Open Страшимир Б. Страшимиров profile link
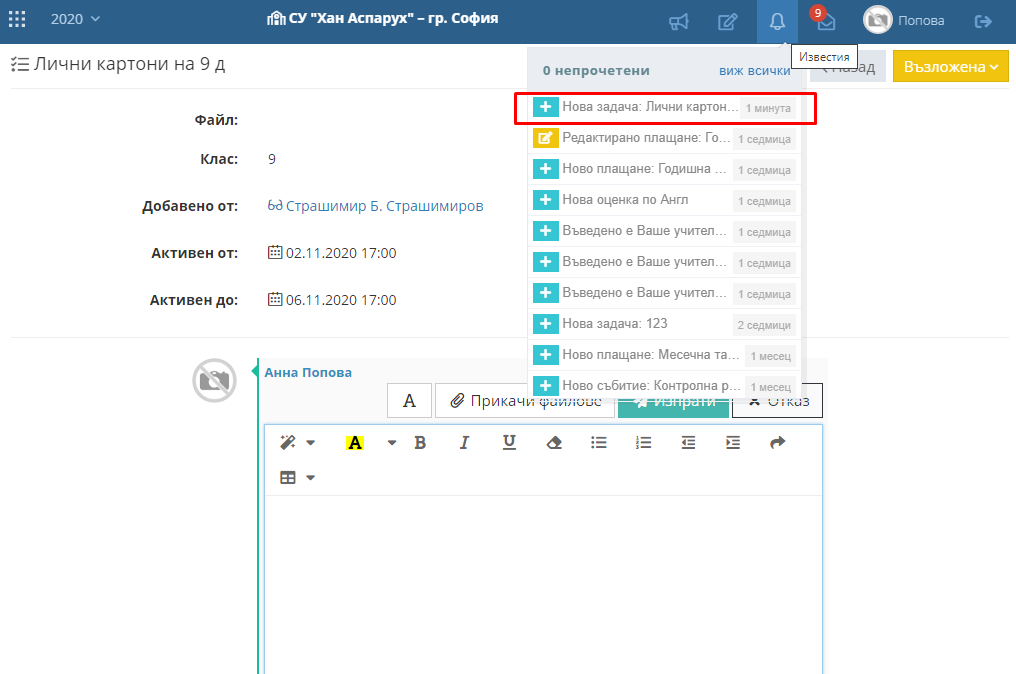Viewport: 1016px width, 674px height. (384, 206)
